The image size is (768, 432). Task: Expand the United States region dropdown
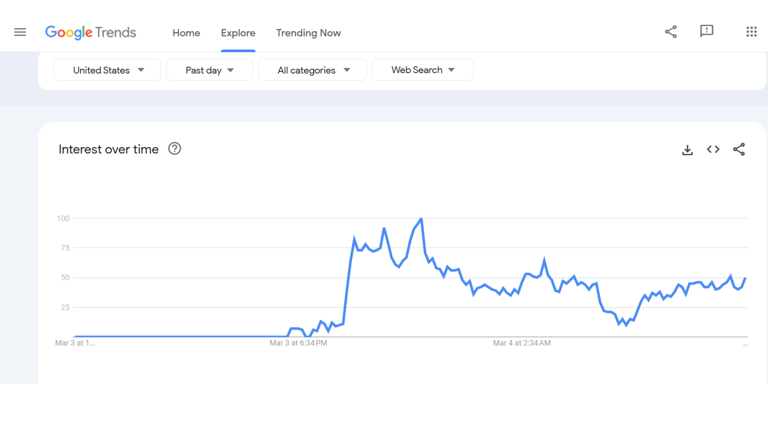[107, 70]
